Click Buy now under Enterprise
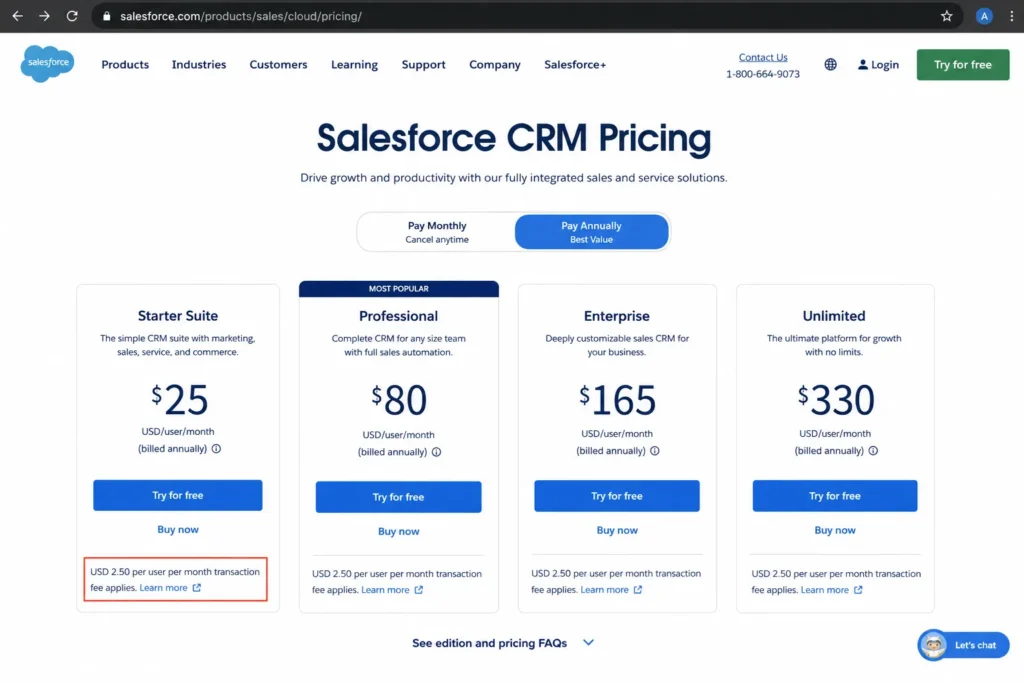This screenshot has height=683, width=1024. 617,530
